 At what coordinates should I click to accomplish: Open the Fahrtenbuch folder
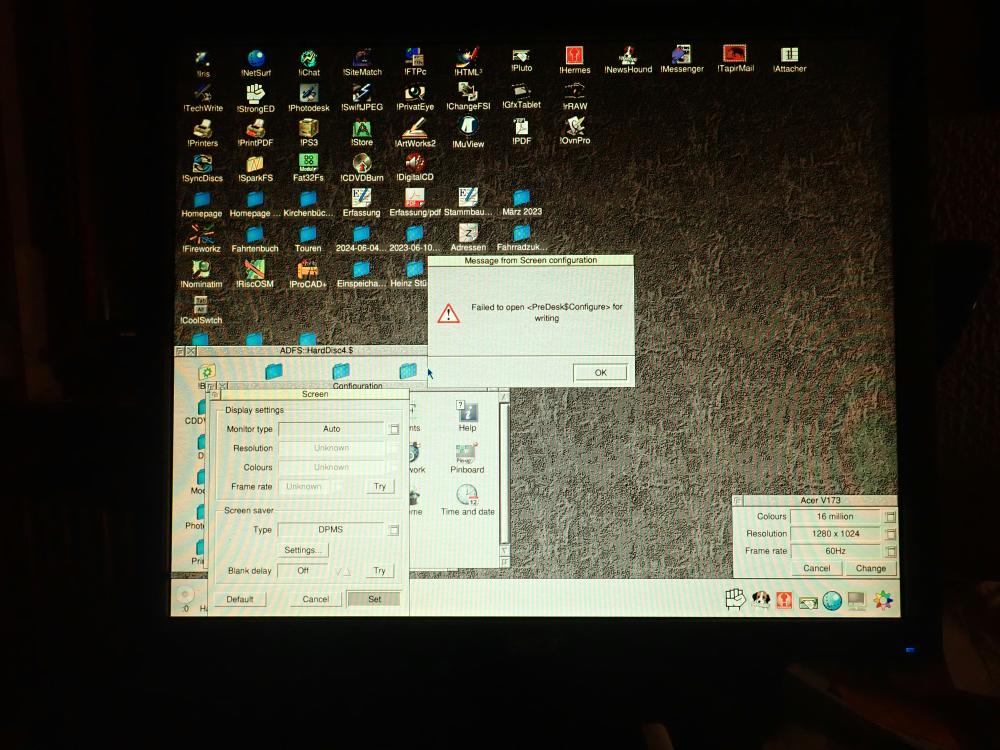coord(254,240)
